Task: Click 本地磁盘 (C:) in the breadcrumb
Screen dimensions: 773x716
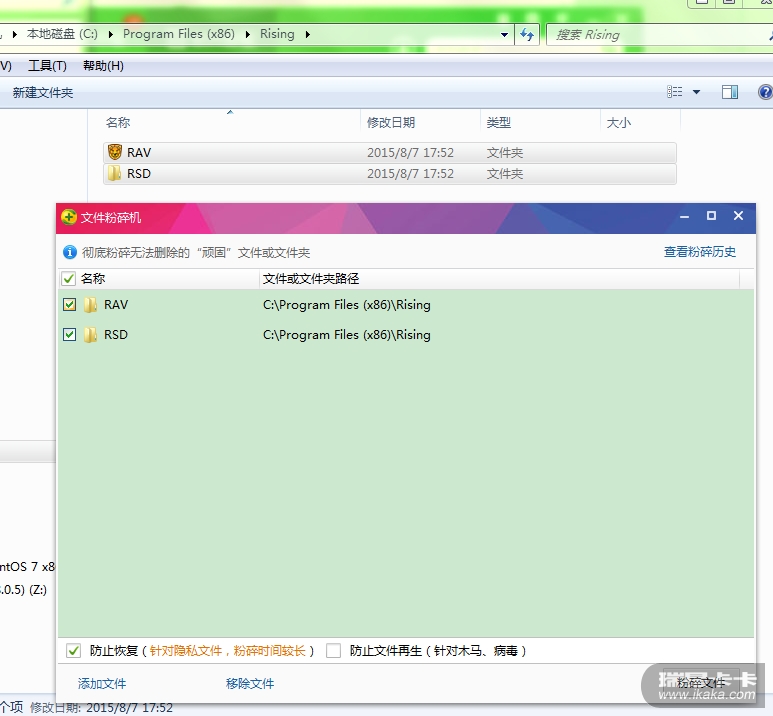Action: [x=62, y=34]
